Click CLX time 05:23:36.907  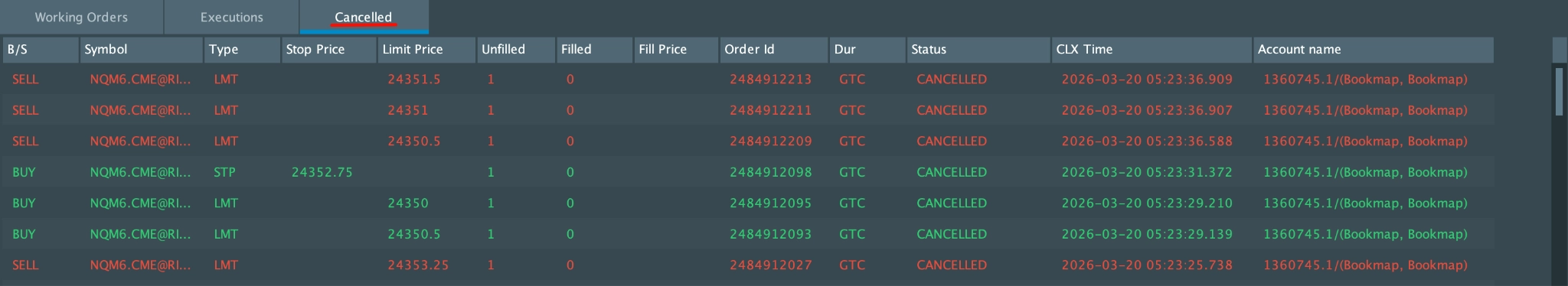[x=1147, y=110]
